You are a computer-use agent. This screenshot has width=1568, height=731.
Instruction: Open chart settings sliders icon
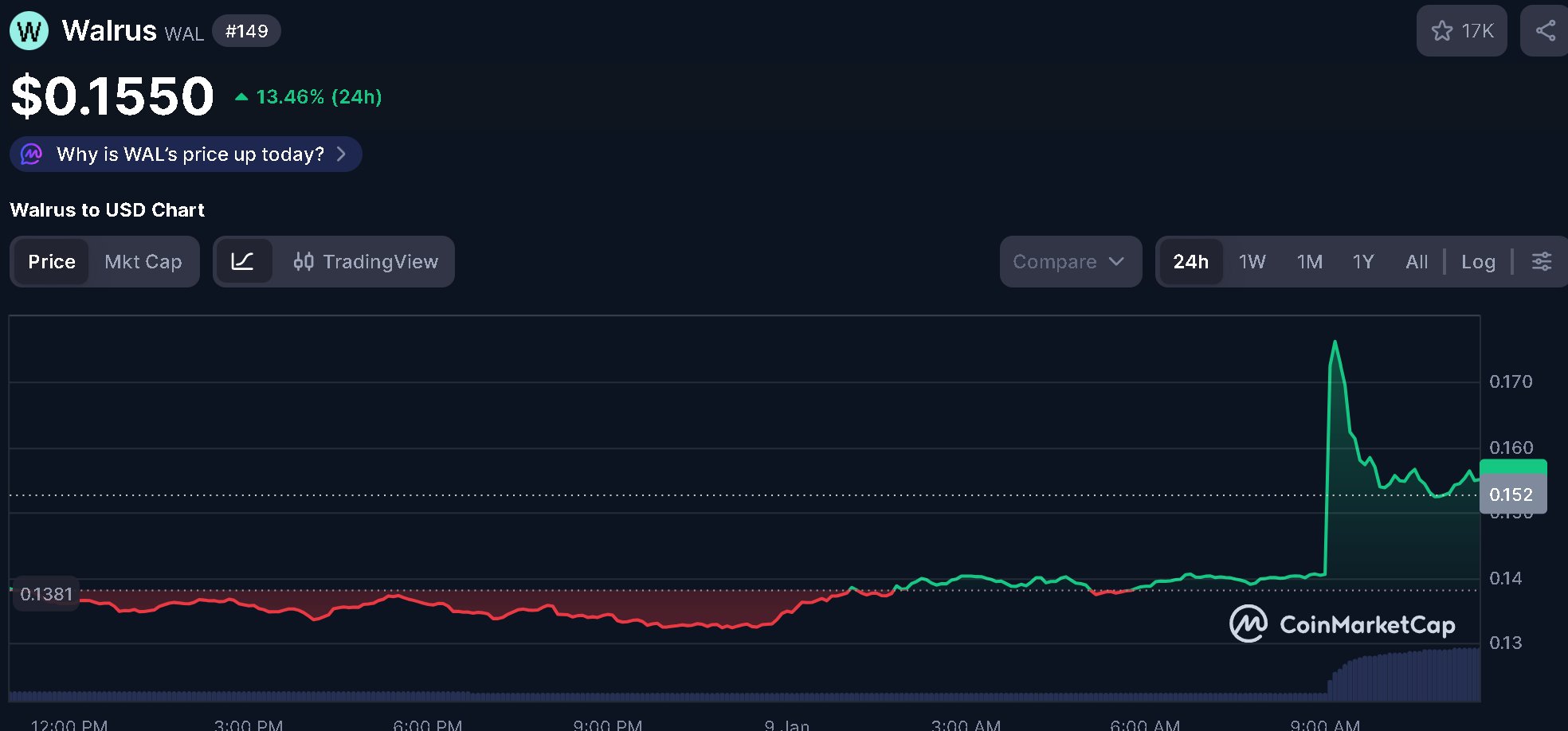coord(1542,261)
